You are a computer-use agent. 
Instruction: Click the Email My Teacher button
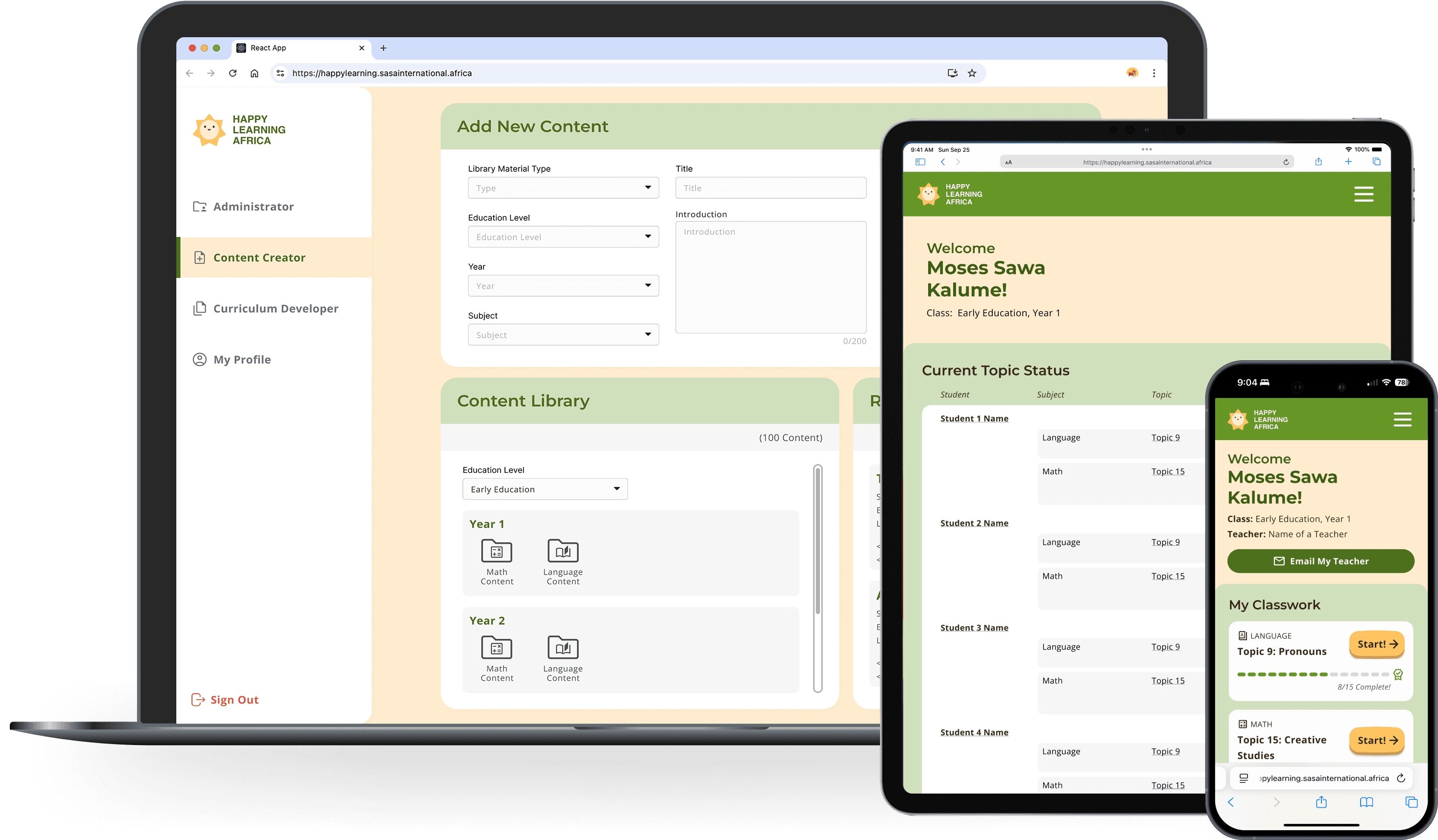1320,561
